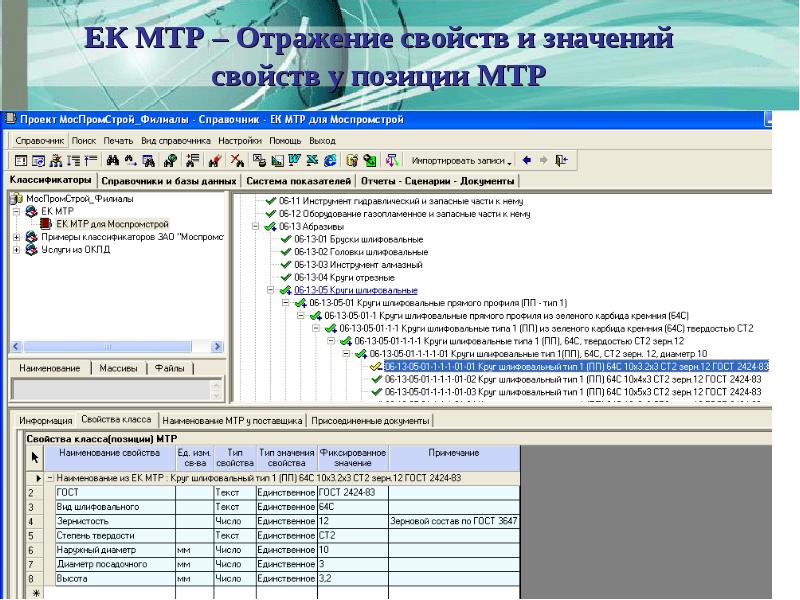The image size is (800, 600).
Task: Collapse the 06-13 Абразивы tree node
Action: click(x=255, y=227)
